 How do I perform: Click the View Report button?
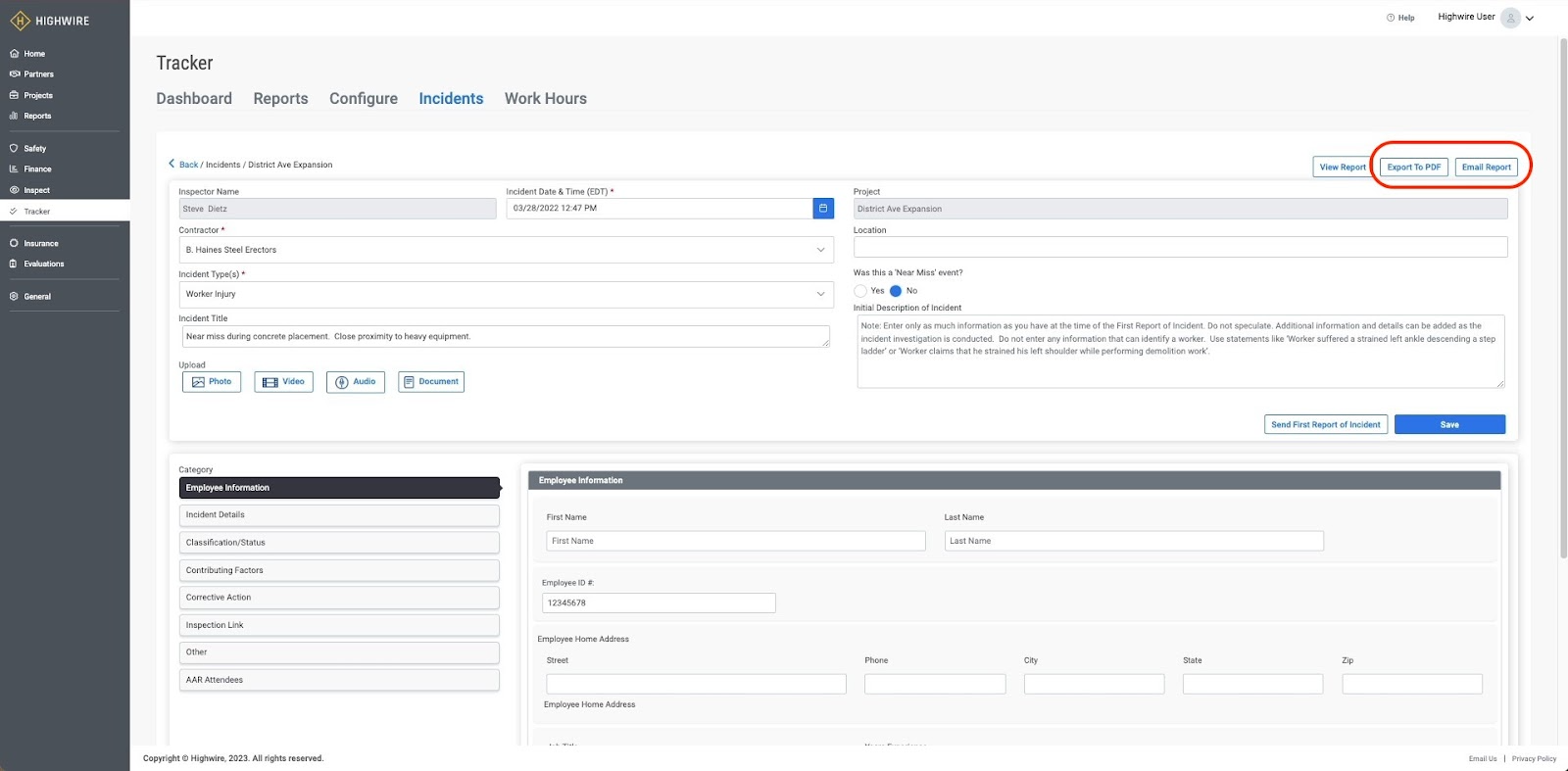point(1343,168)
